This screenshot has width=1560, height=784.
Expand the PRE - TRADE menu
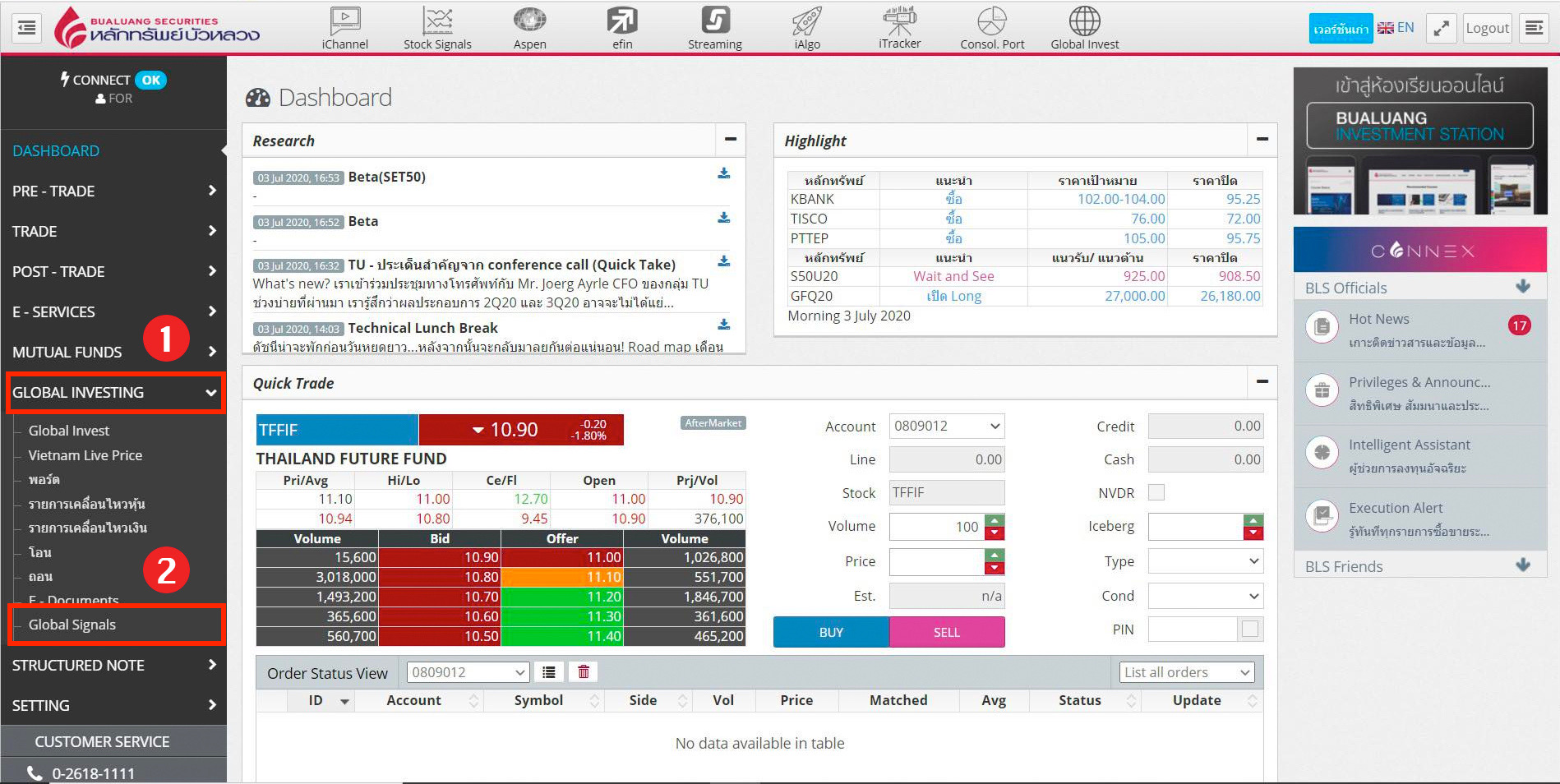point(113,191)
